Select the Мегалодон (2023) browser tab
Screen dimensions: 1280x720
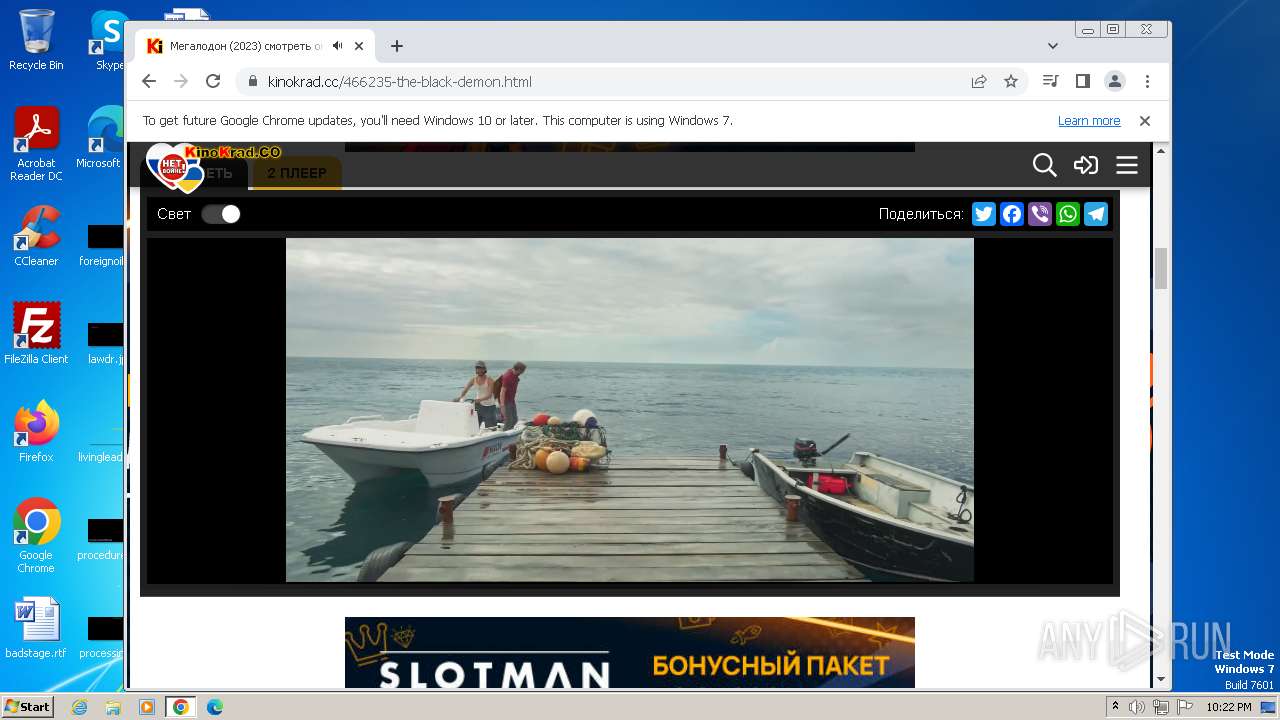pyautogui.click(x=255, y=46)
